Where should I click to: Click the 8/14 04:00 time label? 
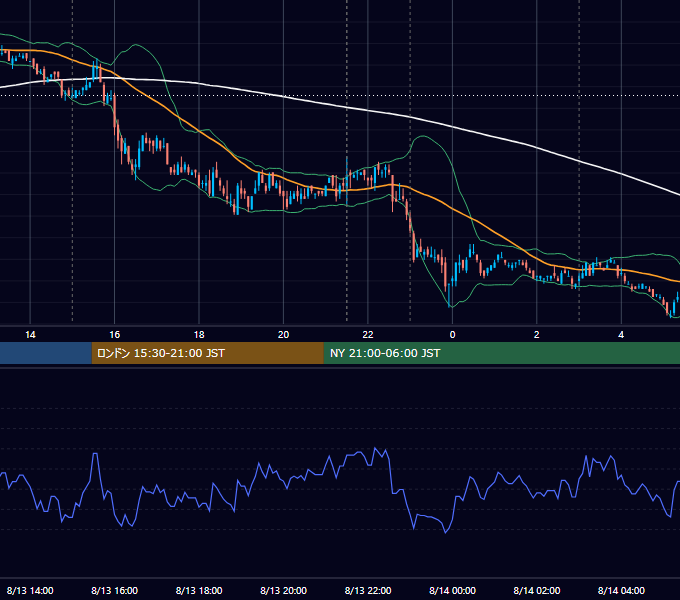pyautogui.click(x=621, y=590)
